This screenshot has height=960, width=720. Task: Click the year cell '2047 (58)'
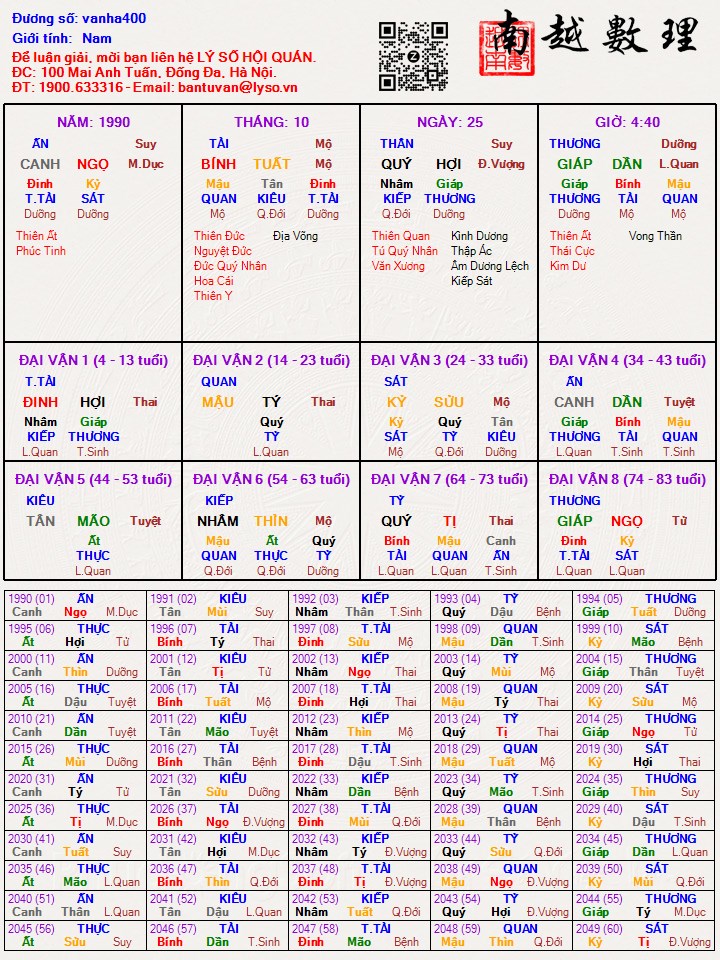359,936
